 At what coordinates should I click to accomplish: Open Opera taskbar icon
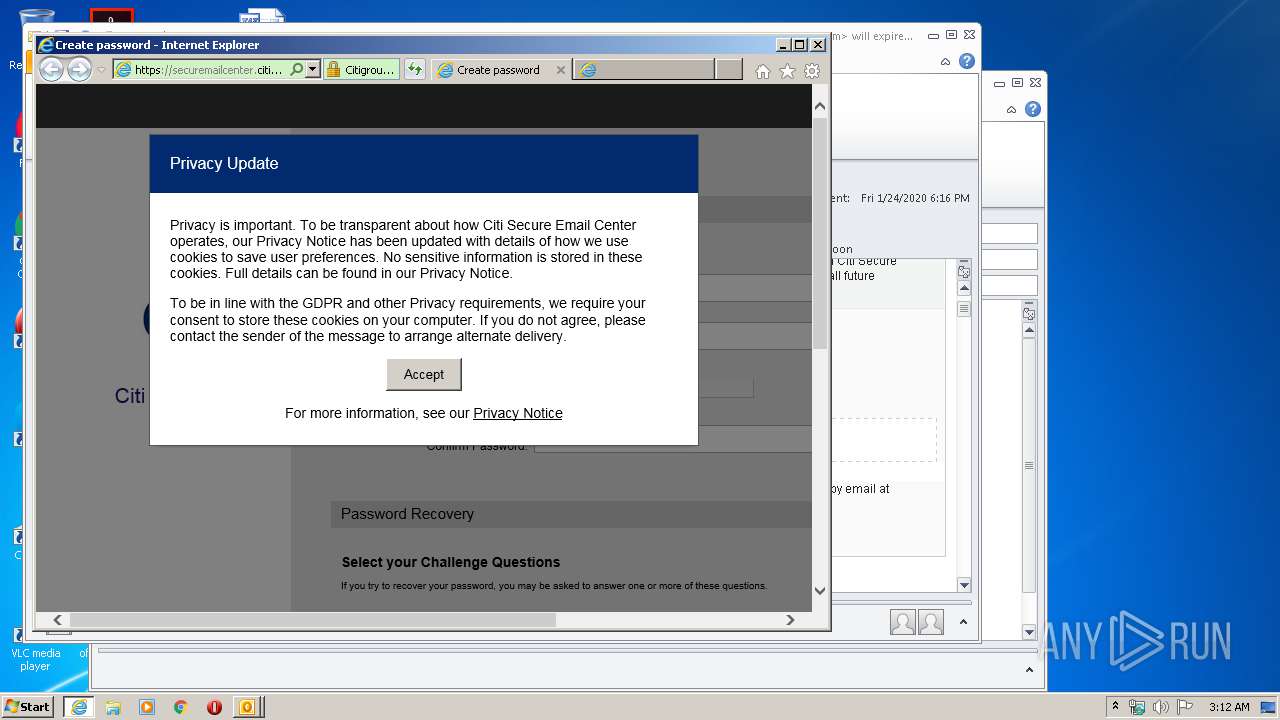pyautogui.click(x=214, y=707)
